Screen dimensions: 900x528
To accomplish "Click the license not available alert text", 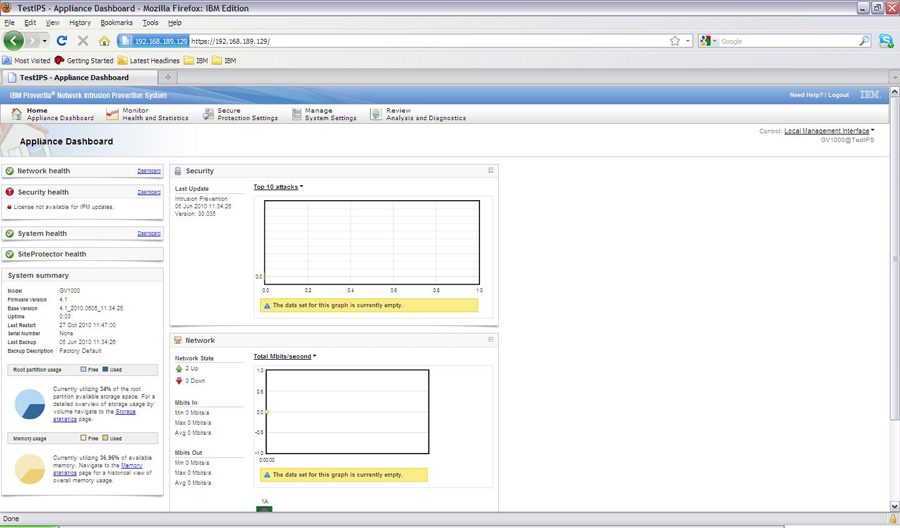I will click(x=63, y=207).
